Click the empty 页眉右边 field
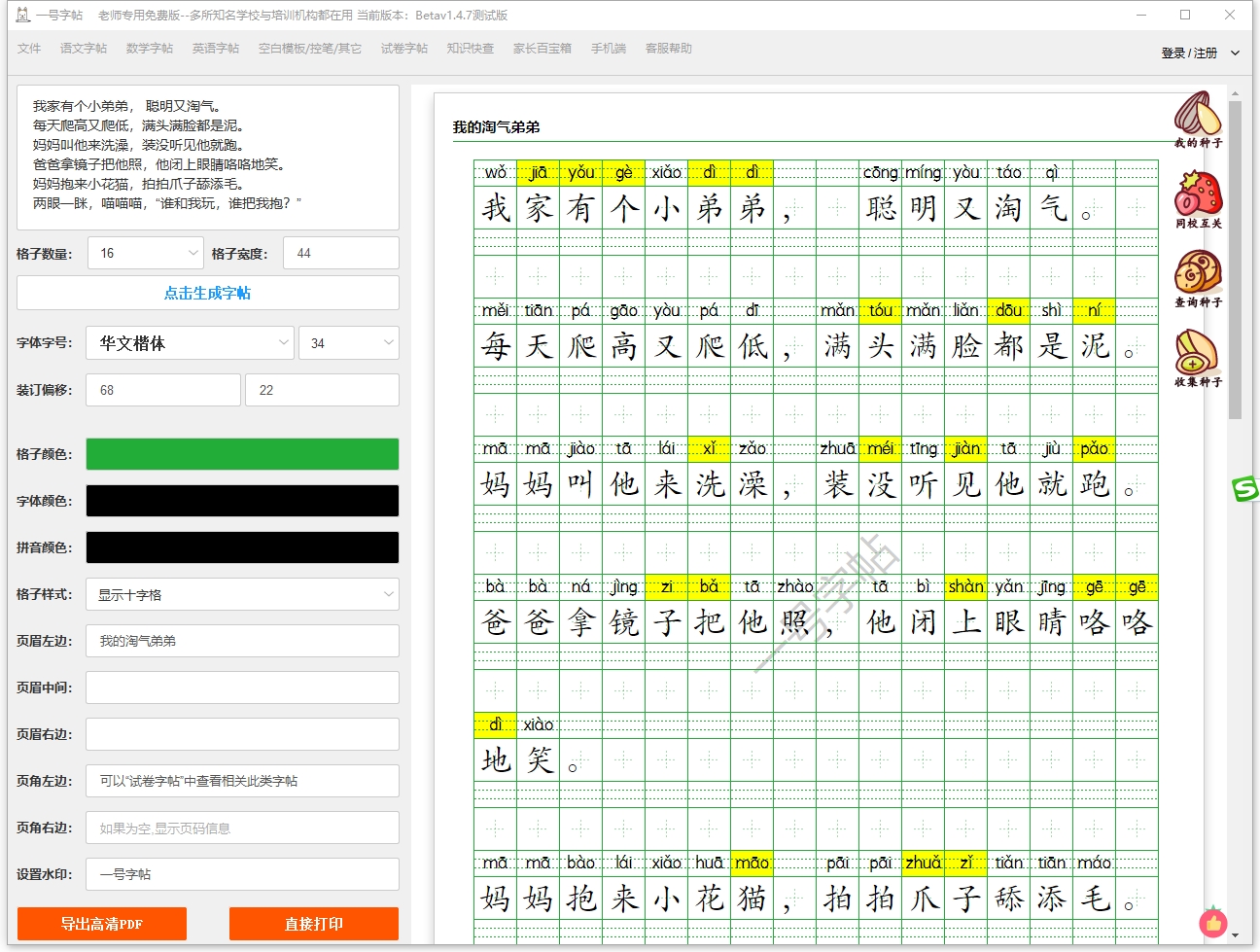Image resolution: width=1260 pixels, height=952 pixels. tap(242, 734)
